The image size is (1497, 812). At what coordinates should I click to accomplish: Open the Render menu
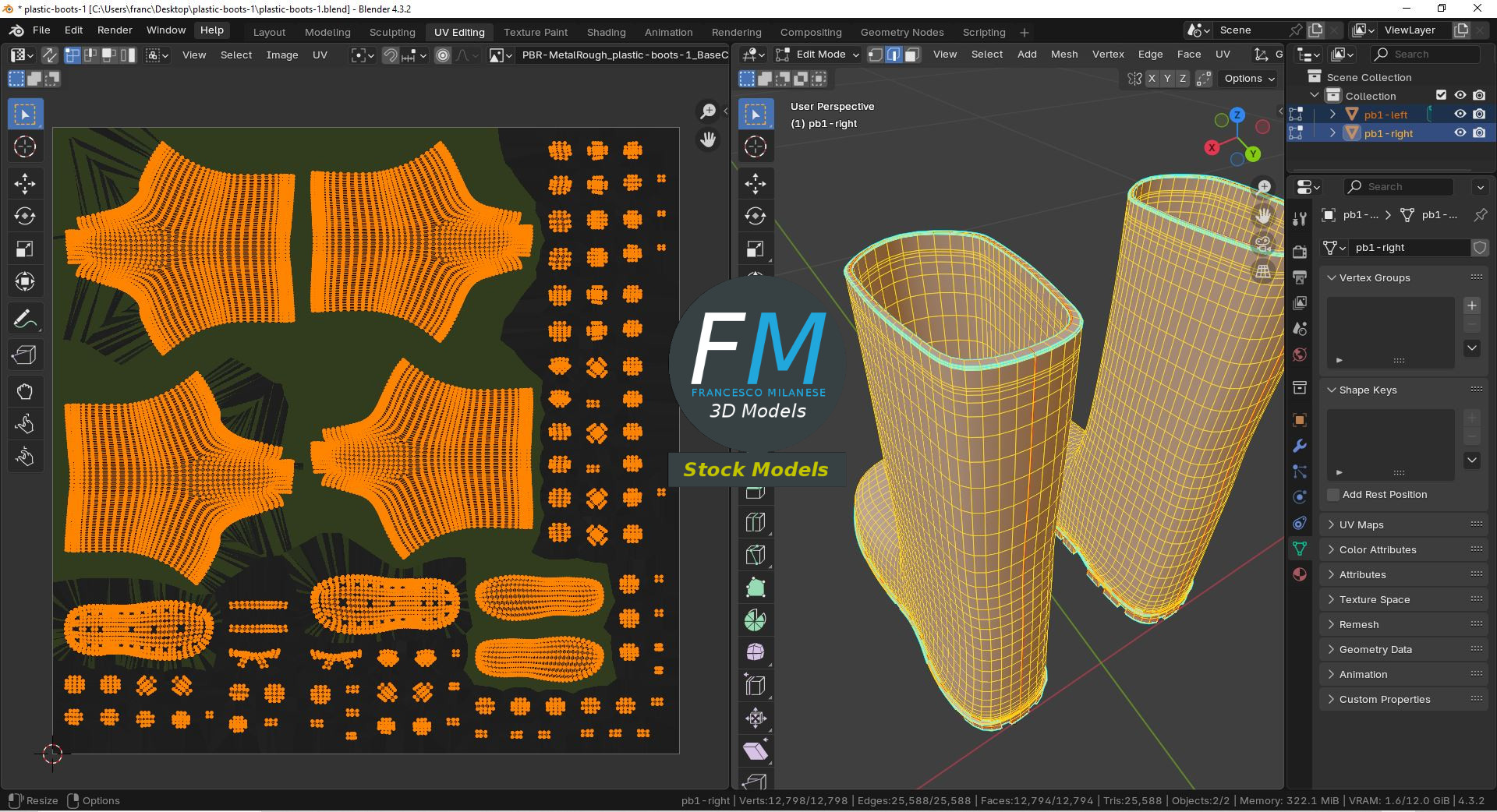115,30
